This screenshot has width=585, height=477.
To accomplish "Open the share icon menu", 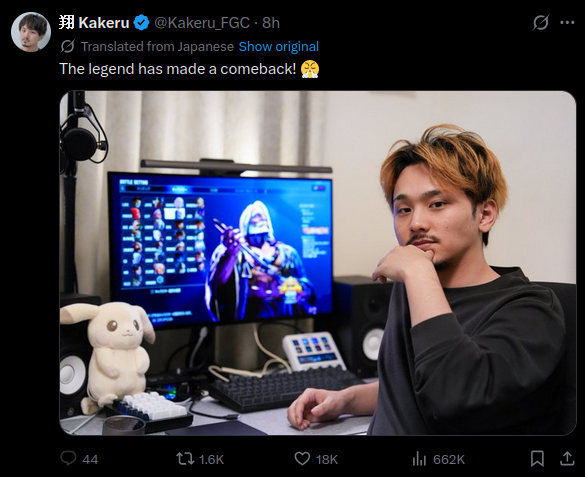I will tap(567, 459).
